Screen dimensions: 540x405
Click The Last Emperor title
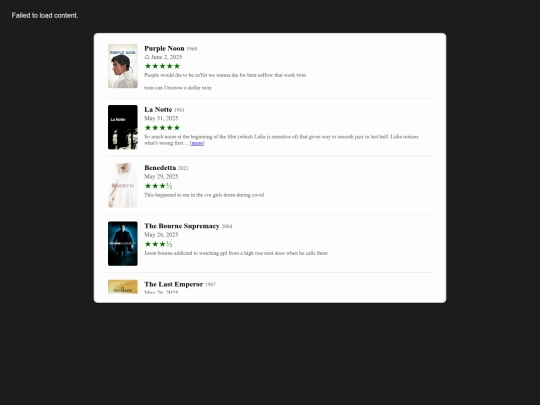click(x=174, y=284)
